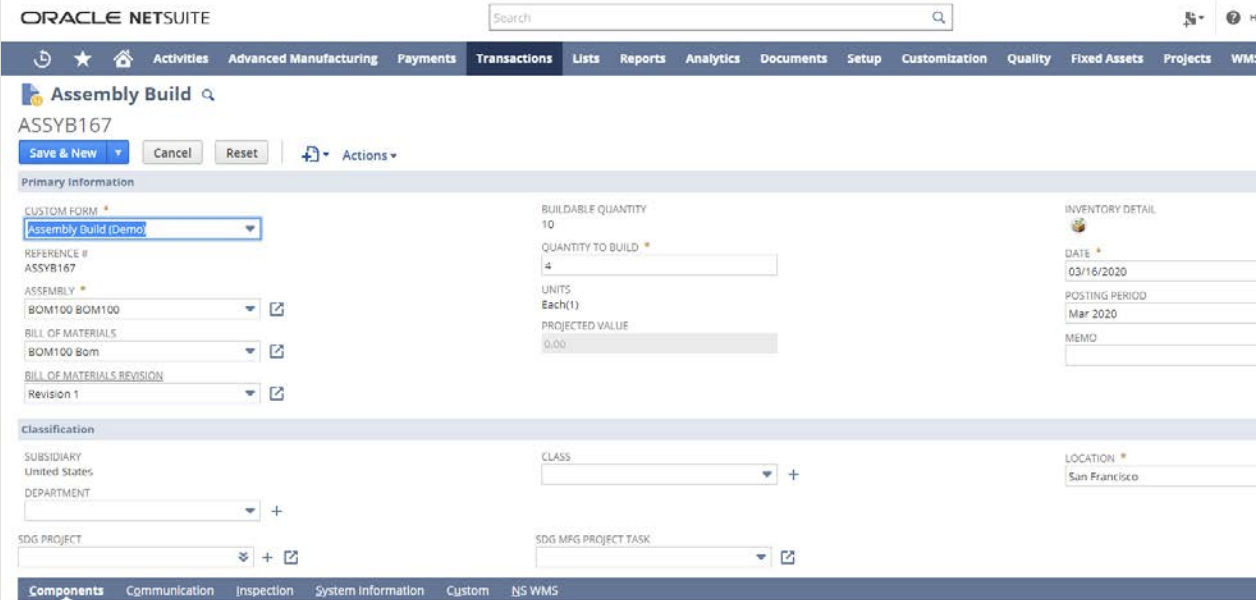Viewport: 1256px width, 600px height.
Task: Click the Date field showing 03/16/2020
Action: pyautogui.click(x=1160, y=271)
